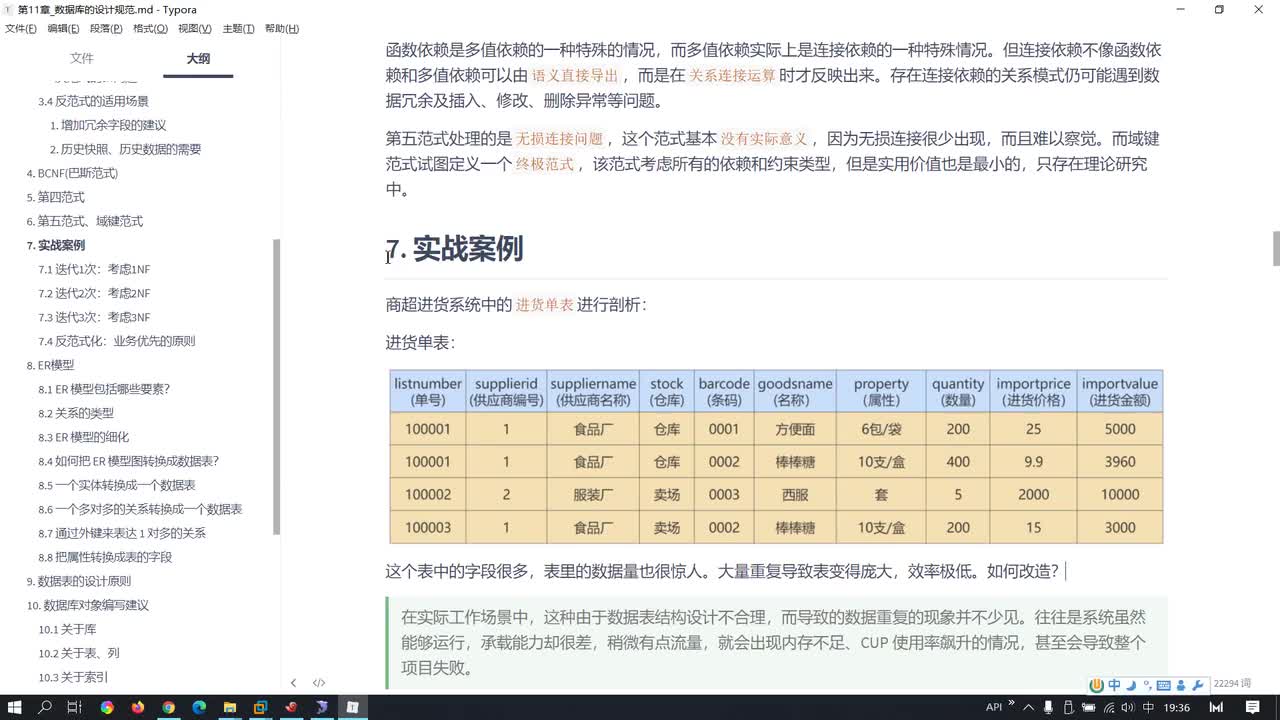Click table cell 方便面

(x=795, y=429)
